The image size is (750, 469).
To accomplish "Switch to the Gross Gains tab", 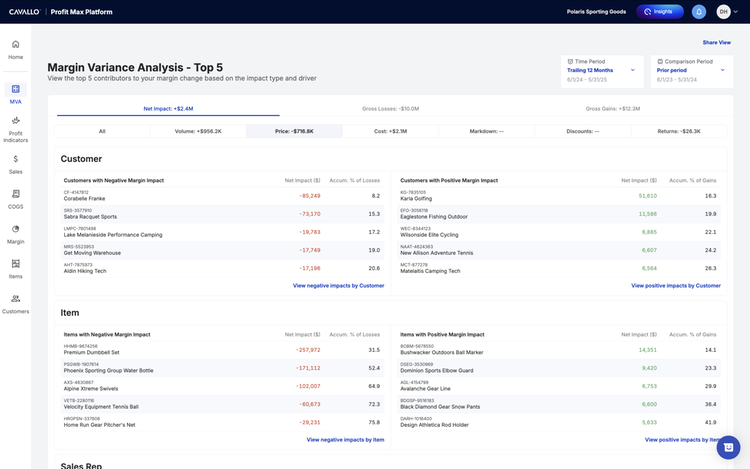I will pyautogui.click(x=613, y=109).
